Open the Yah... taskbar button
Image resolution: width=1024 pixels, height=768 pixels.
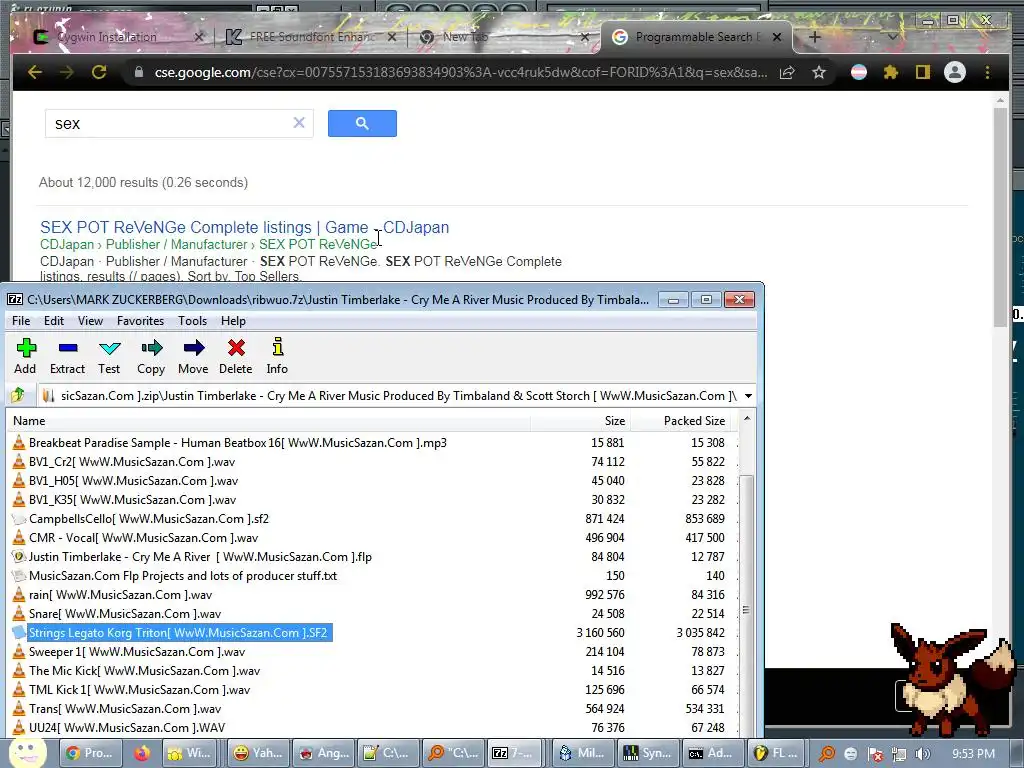click(257, 753)
